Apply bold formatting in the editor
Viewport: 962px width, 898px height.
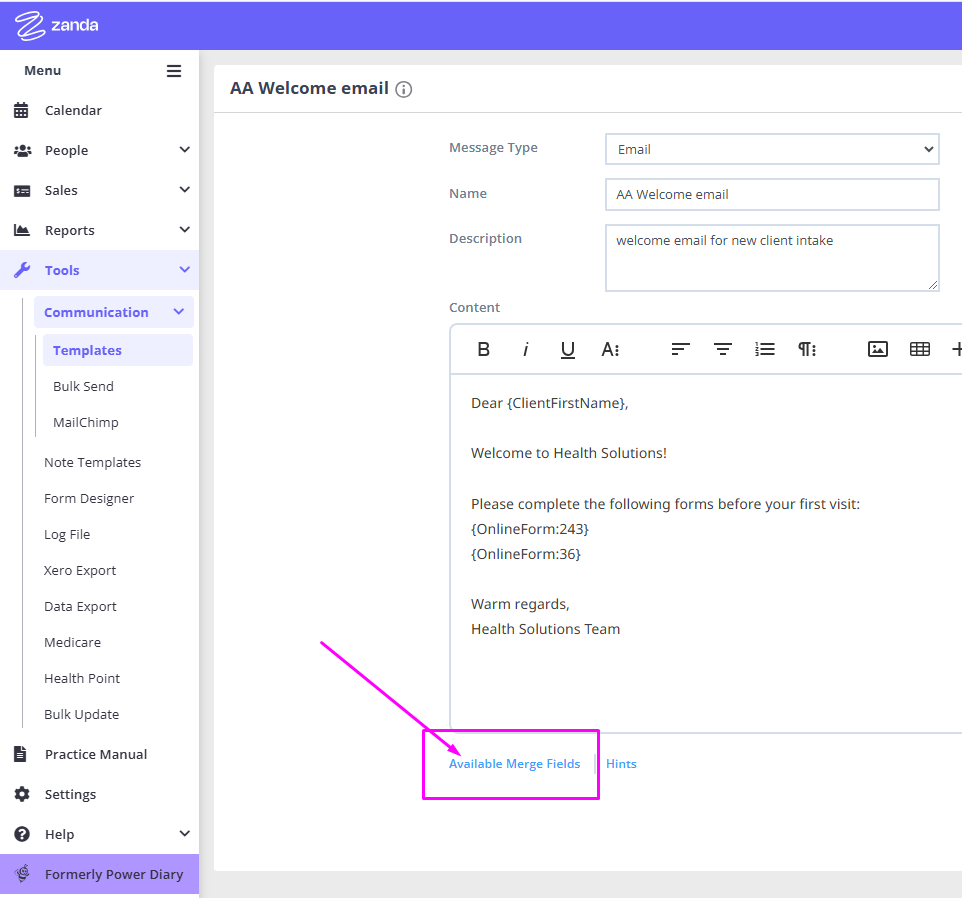click(x=484, y=349)
